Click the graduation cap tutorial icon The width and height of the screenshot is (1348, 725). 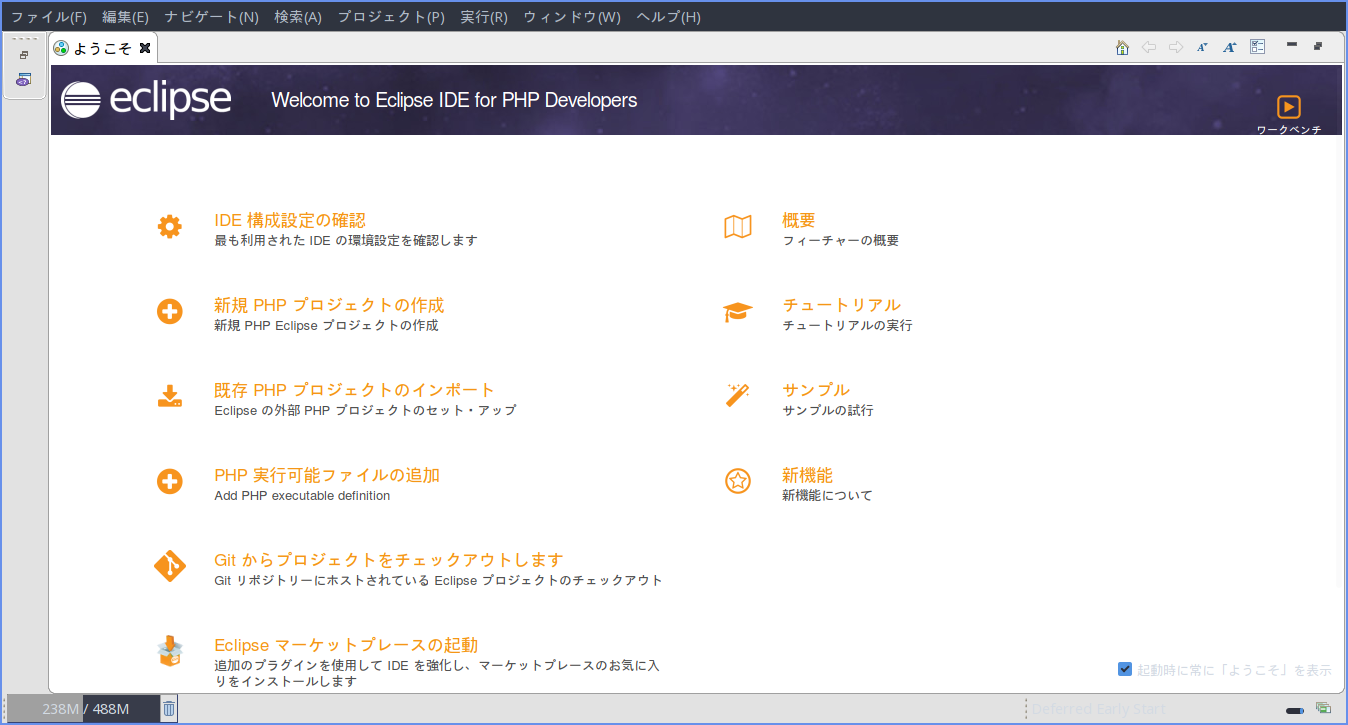[x=738, y=312]
